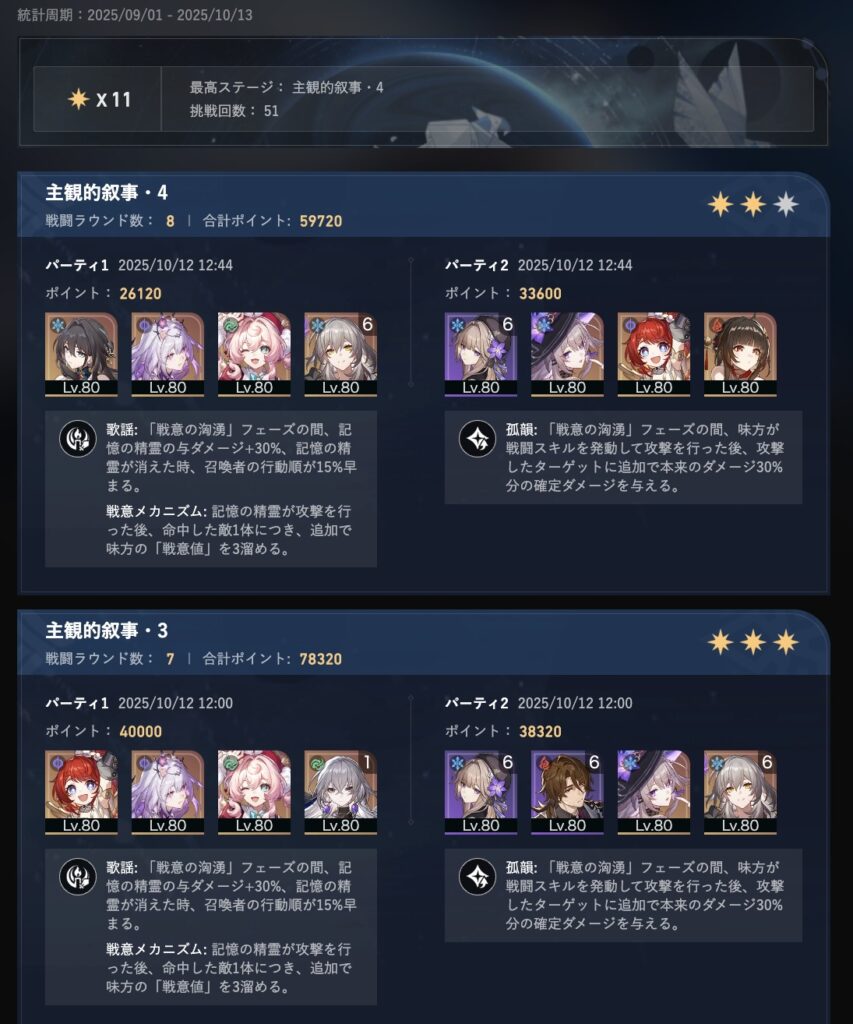Screen dimensions: 853x1024
Task: Select dark-haired first character in stage 4 party 1
Action: point(81,354)
